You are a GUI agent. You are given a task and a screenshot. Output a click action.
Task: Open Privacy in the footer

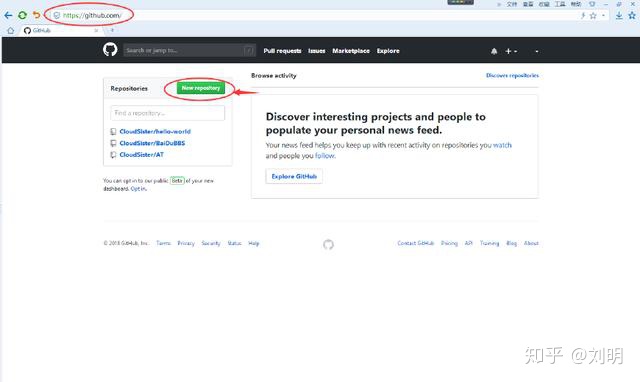(186, 243)
